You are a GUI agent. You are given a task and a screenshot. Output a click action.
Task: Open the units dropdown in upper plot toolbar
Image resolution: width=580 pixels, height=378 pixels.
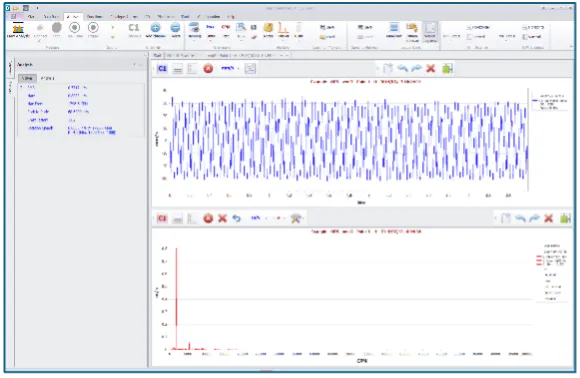(239, 68)
